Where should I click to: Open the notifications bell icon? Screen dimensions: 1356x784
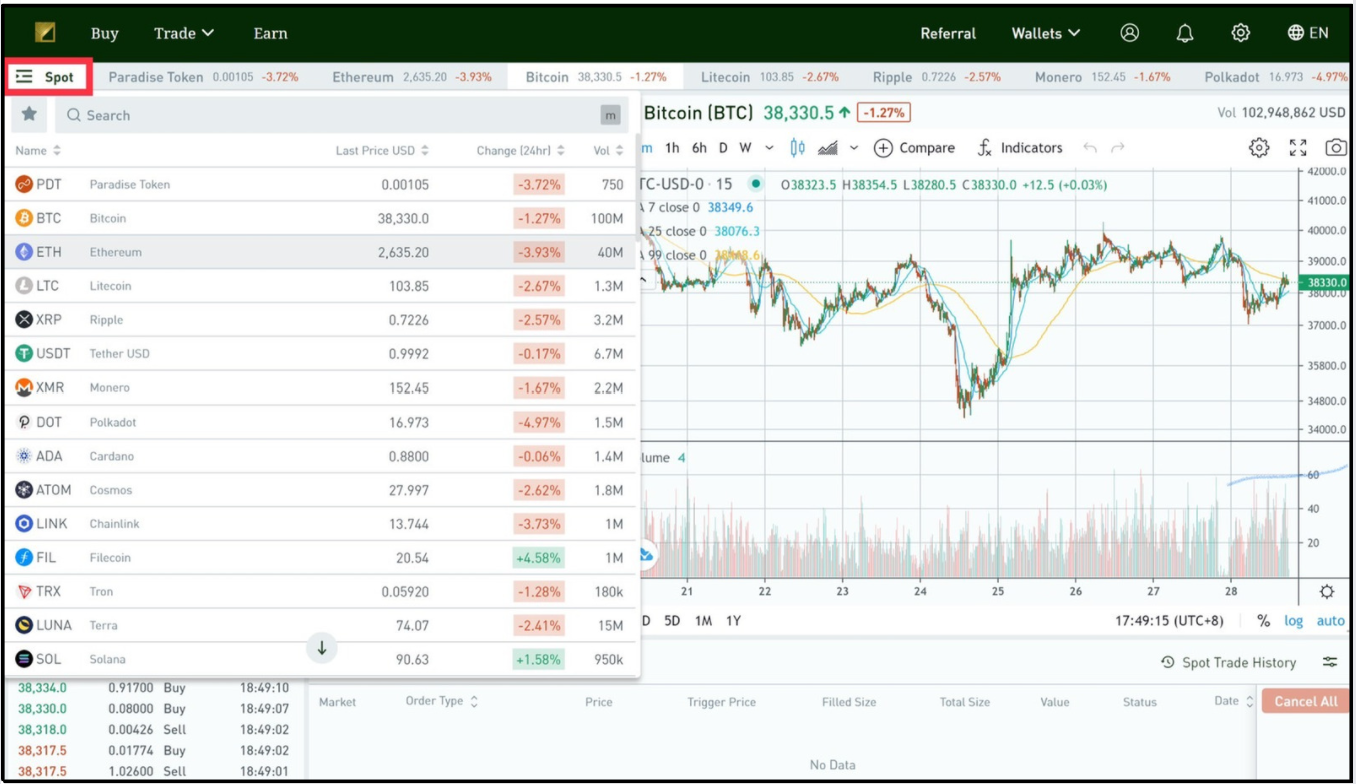(x=1185, y=33)
